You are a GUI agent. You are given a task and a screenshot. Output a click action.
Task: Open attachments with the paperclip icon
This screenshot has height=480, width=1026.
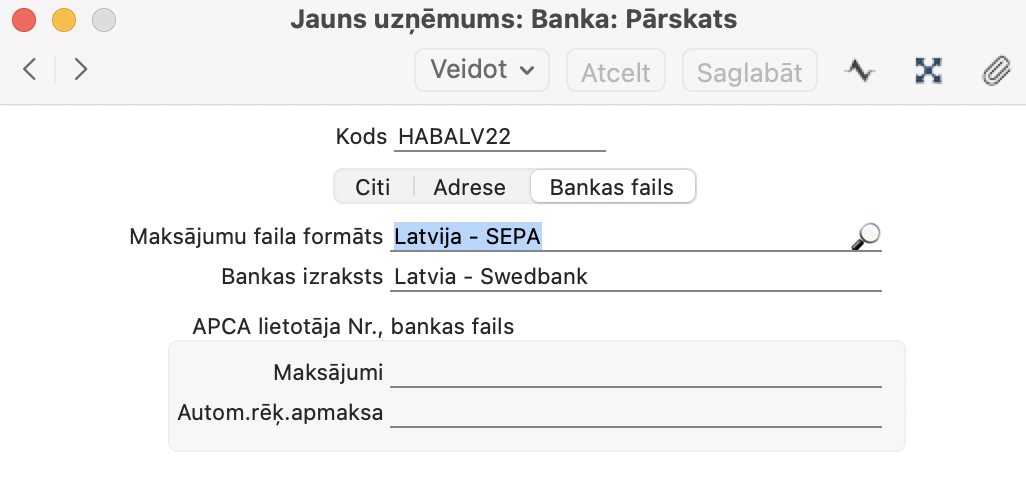[996, 70]
